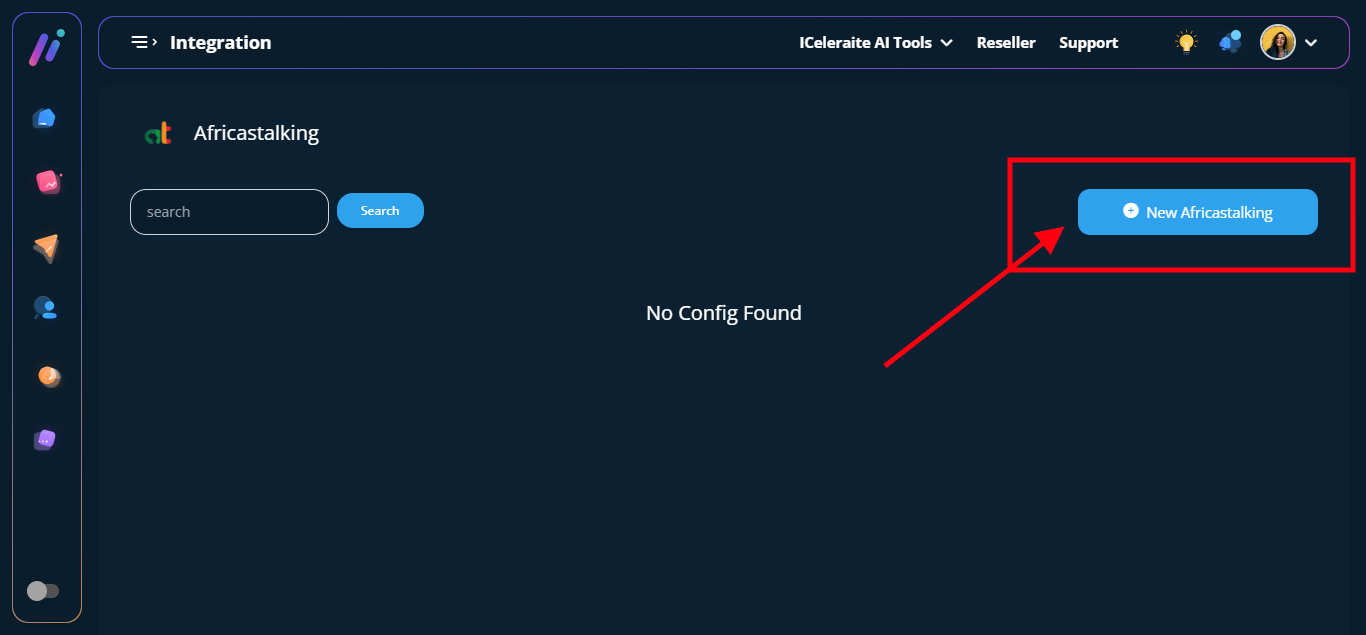Collapse the sidebar using the hamburger menu icon
Screen dimensions: 1366x635
(x=144, y=43)
